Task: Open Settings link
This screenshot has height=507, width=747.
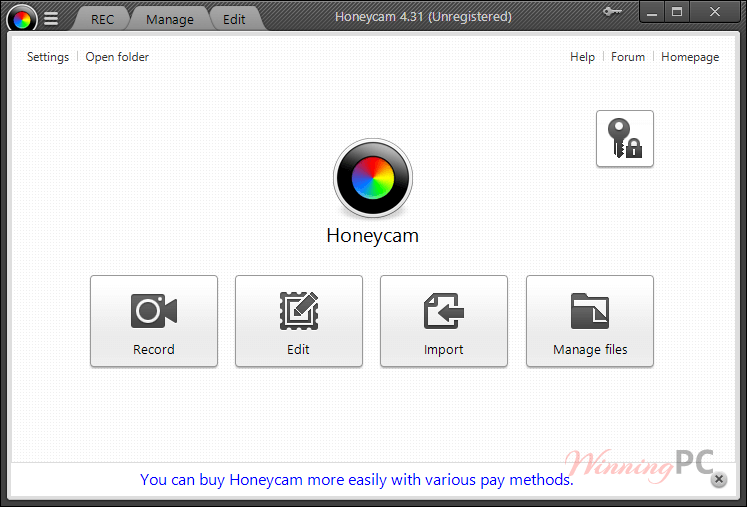Action: [x=48, y=57]
